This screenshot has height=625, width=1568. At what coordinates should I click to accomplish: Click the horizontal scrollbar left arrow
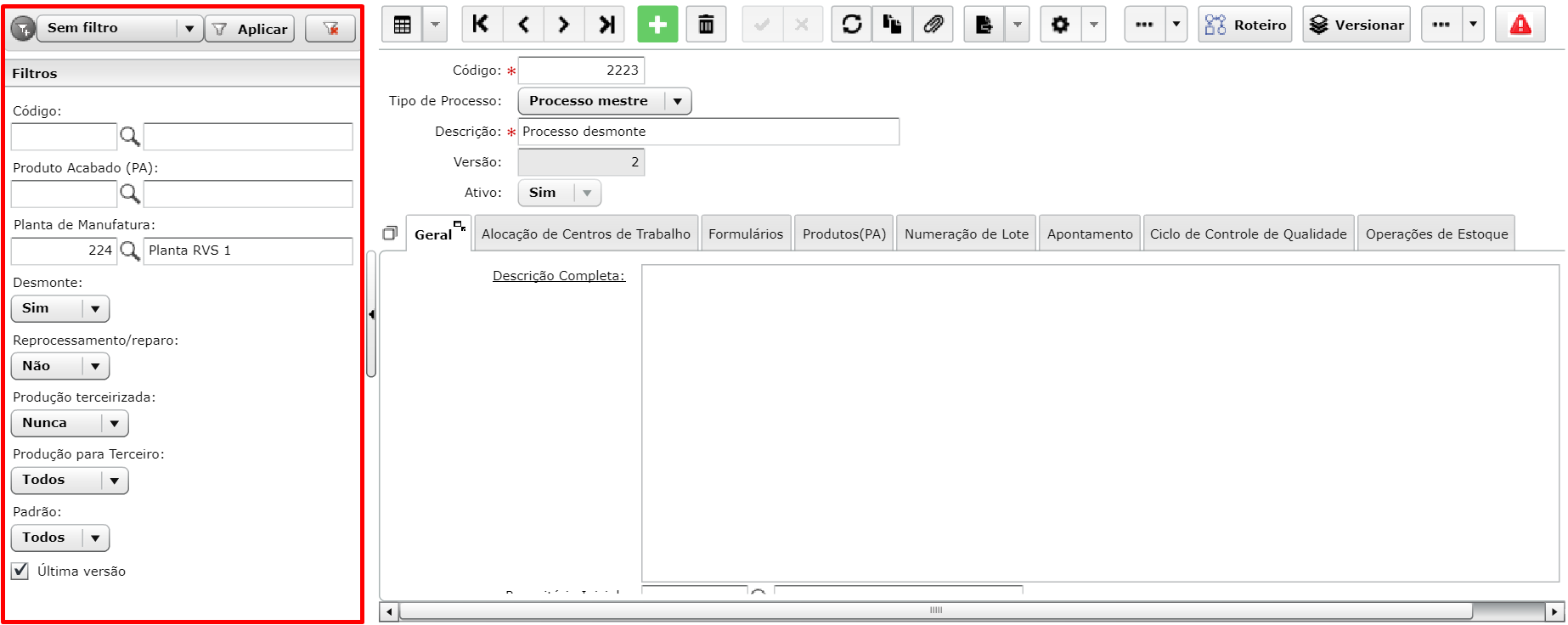pos(389,611)
